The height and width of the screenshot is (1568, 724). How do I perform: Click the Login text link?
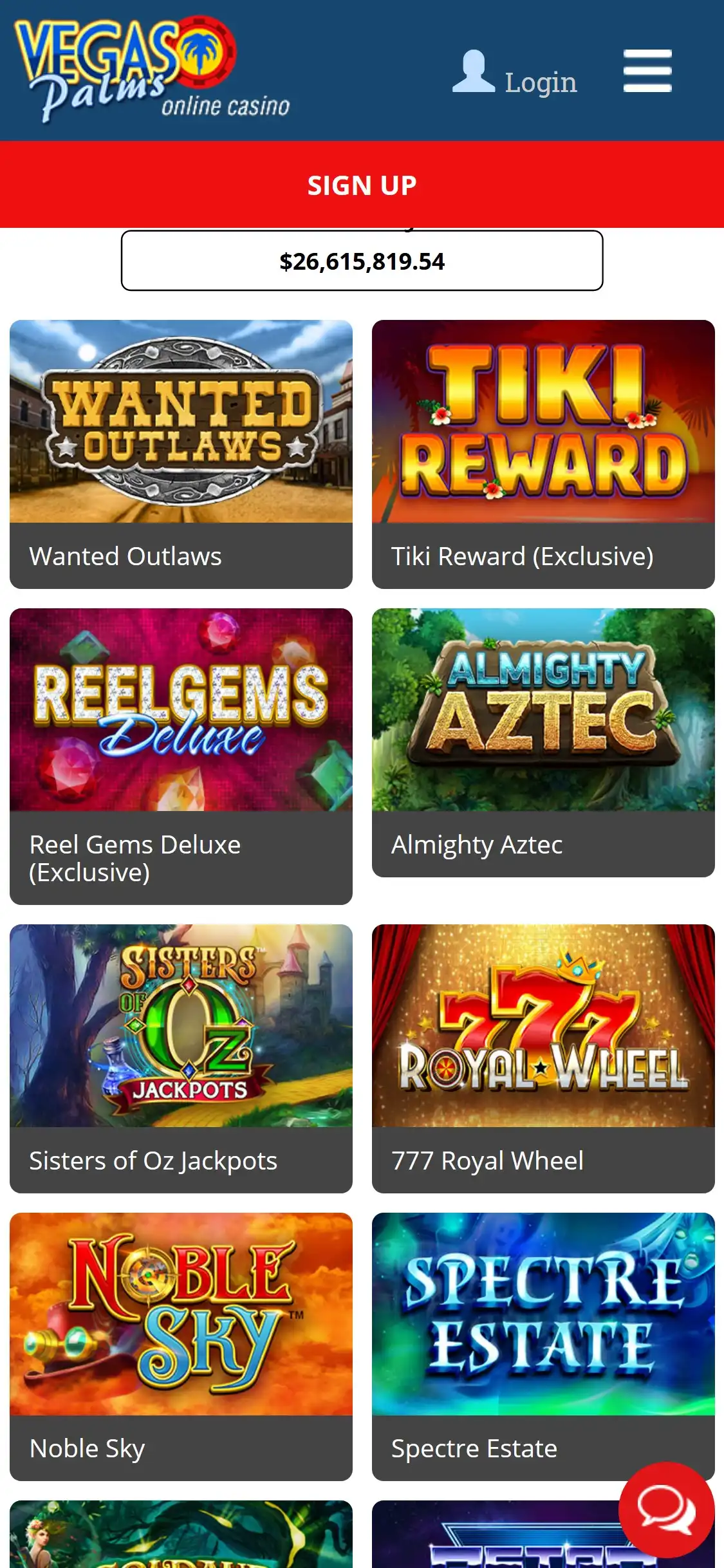[541, 82]
